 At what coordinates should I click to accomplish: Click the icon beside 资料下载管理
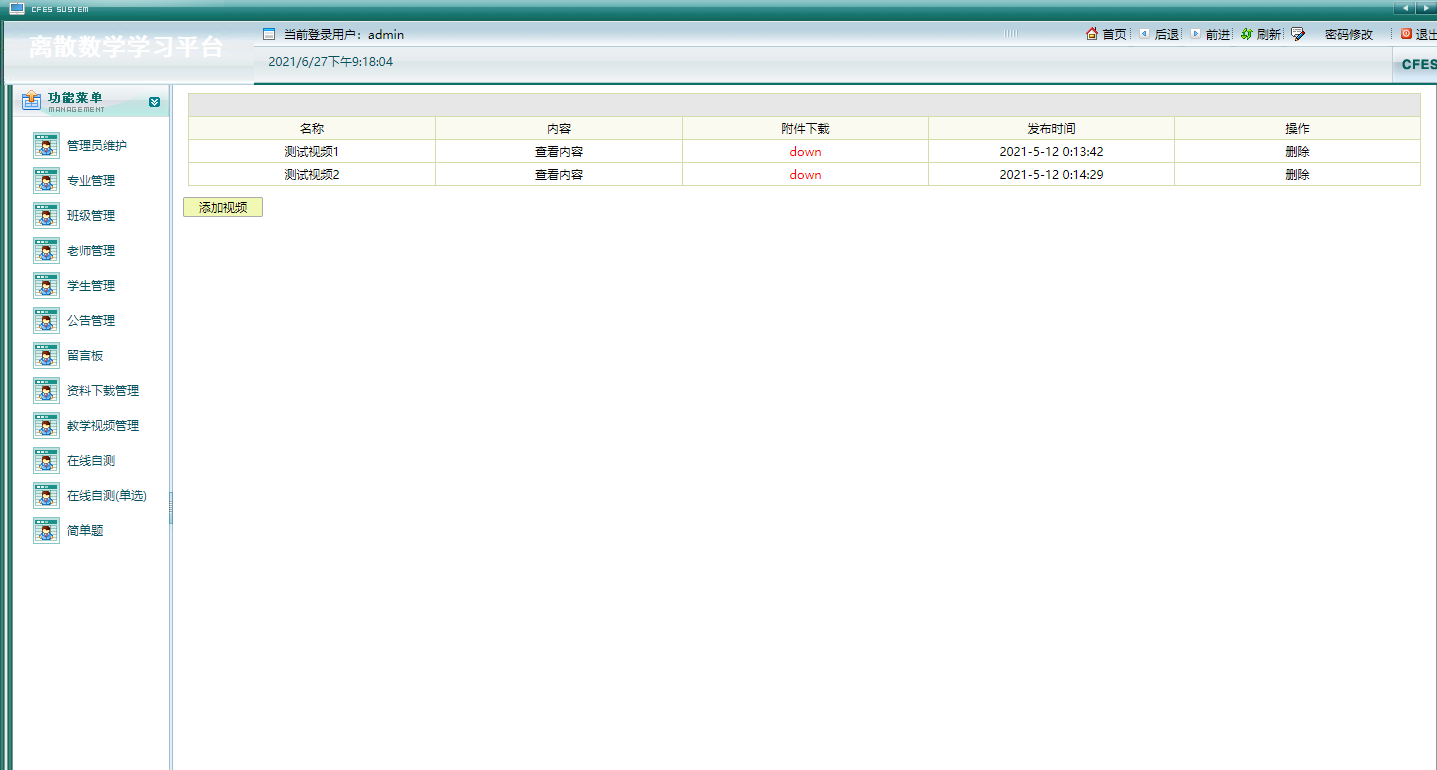pyautogui.click(x=46, y=391)
